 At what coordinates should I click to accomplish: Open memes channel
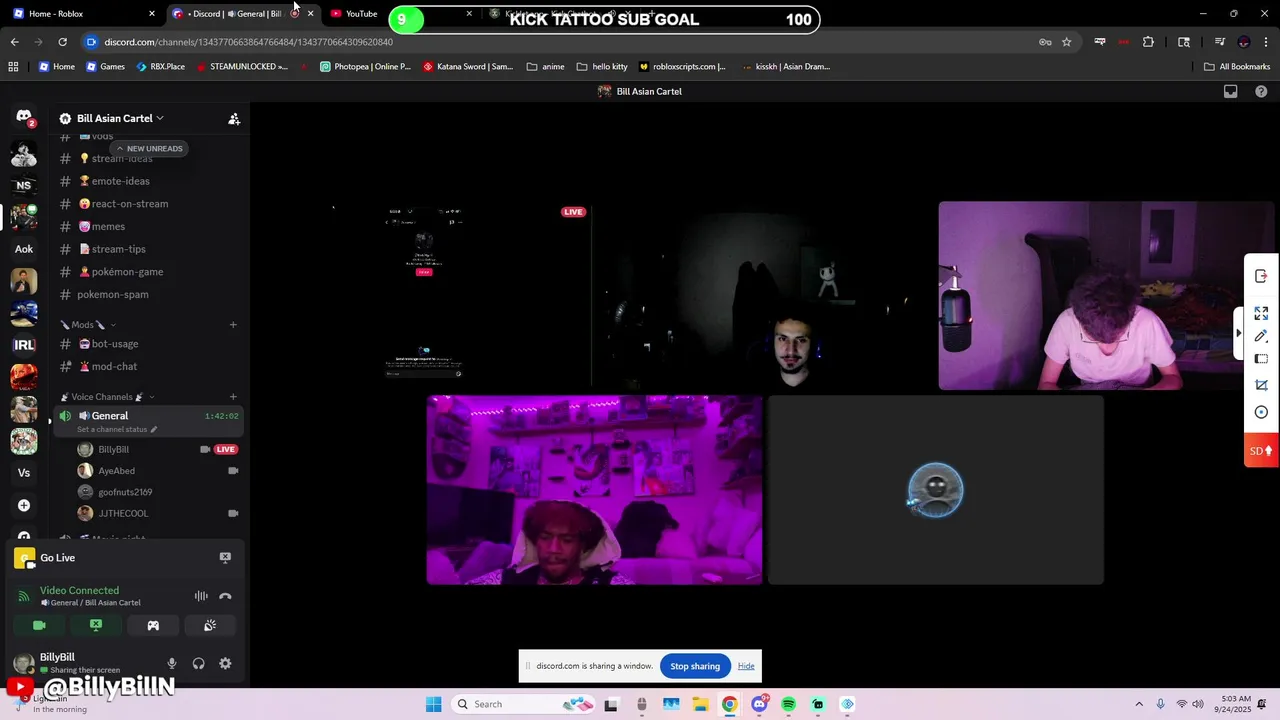coord(148,226)
